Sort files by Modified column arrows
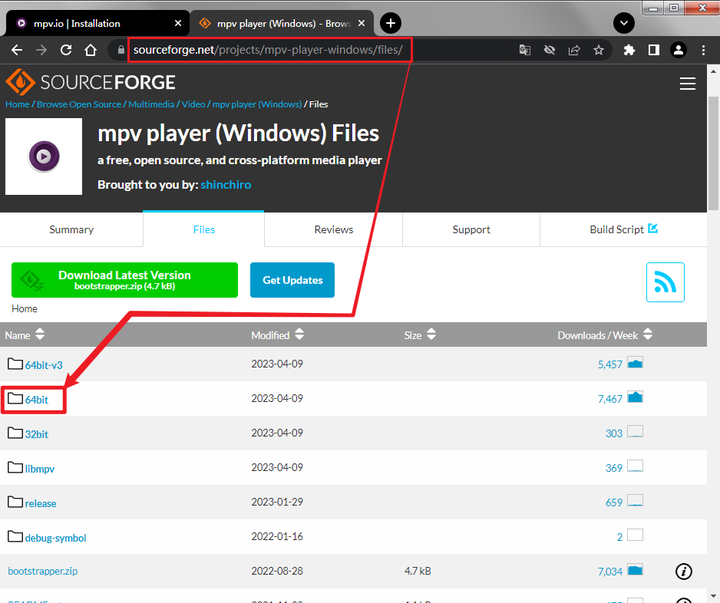This screenshot has height=603, width=720. 299,334
